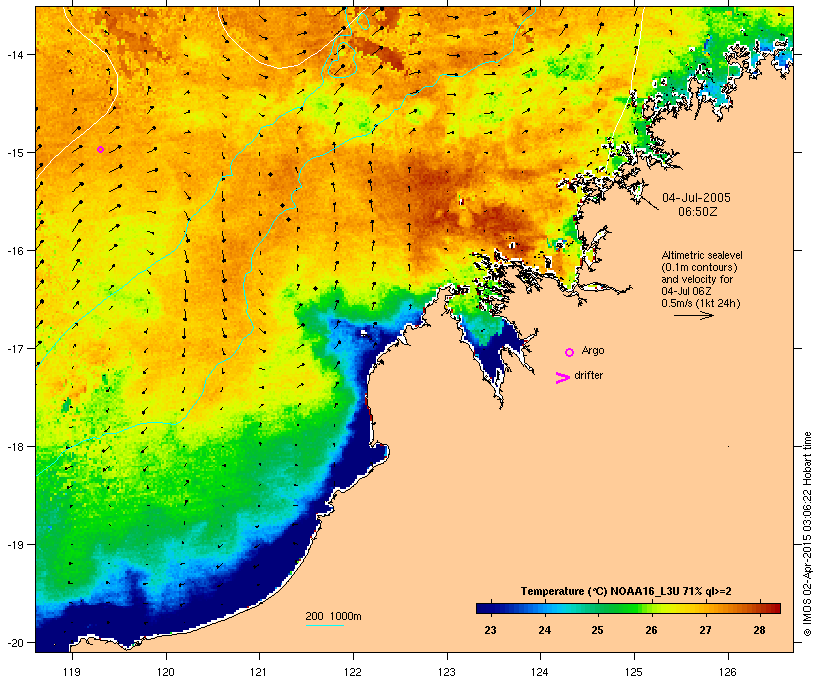Click the latitude axis label "-16"
The image size is (820, 680).
[x=14, y=251]
